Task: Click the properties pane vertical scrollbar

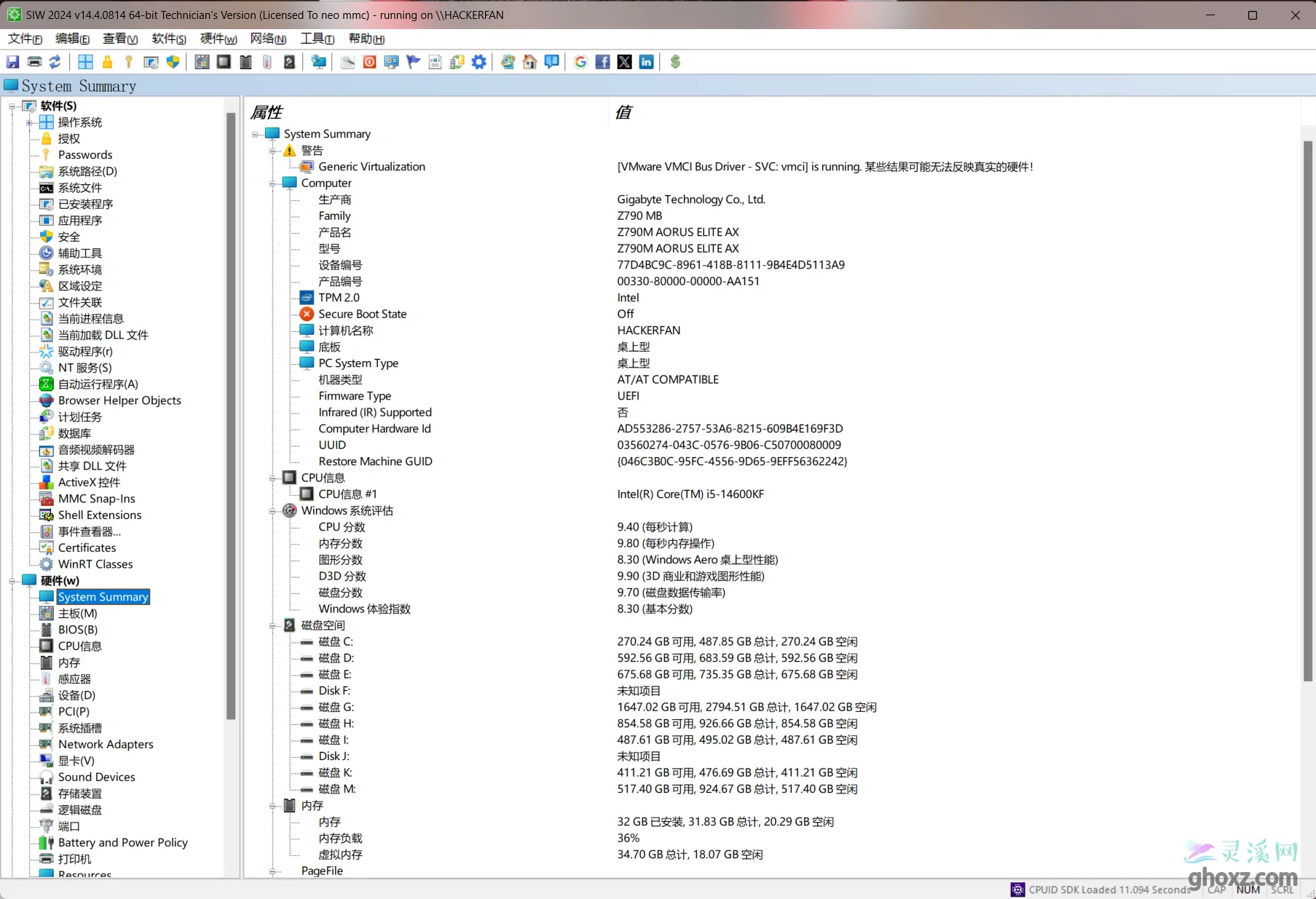Action: (x=1308, y=411)
